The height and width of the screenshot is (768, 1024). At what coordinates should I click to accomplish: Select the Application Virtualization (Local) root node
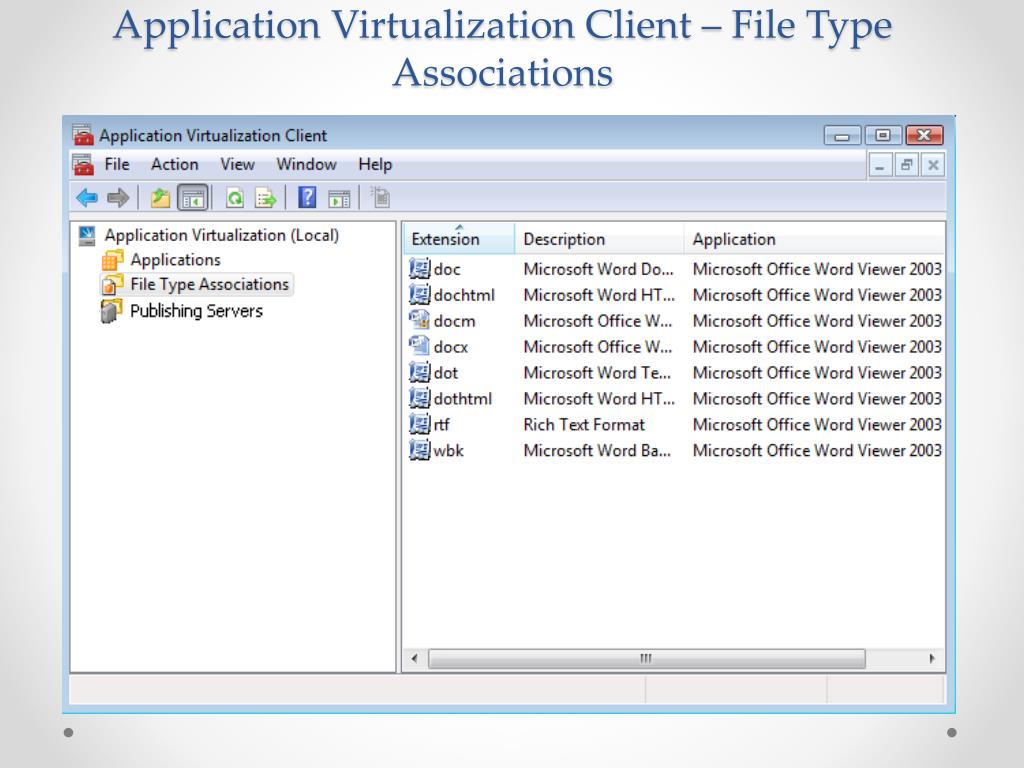pyautogui.click(x=222, y=235)
